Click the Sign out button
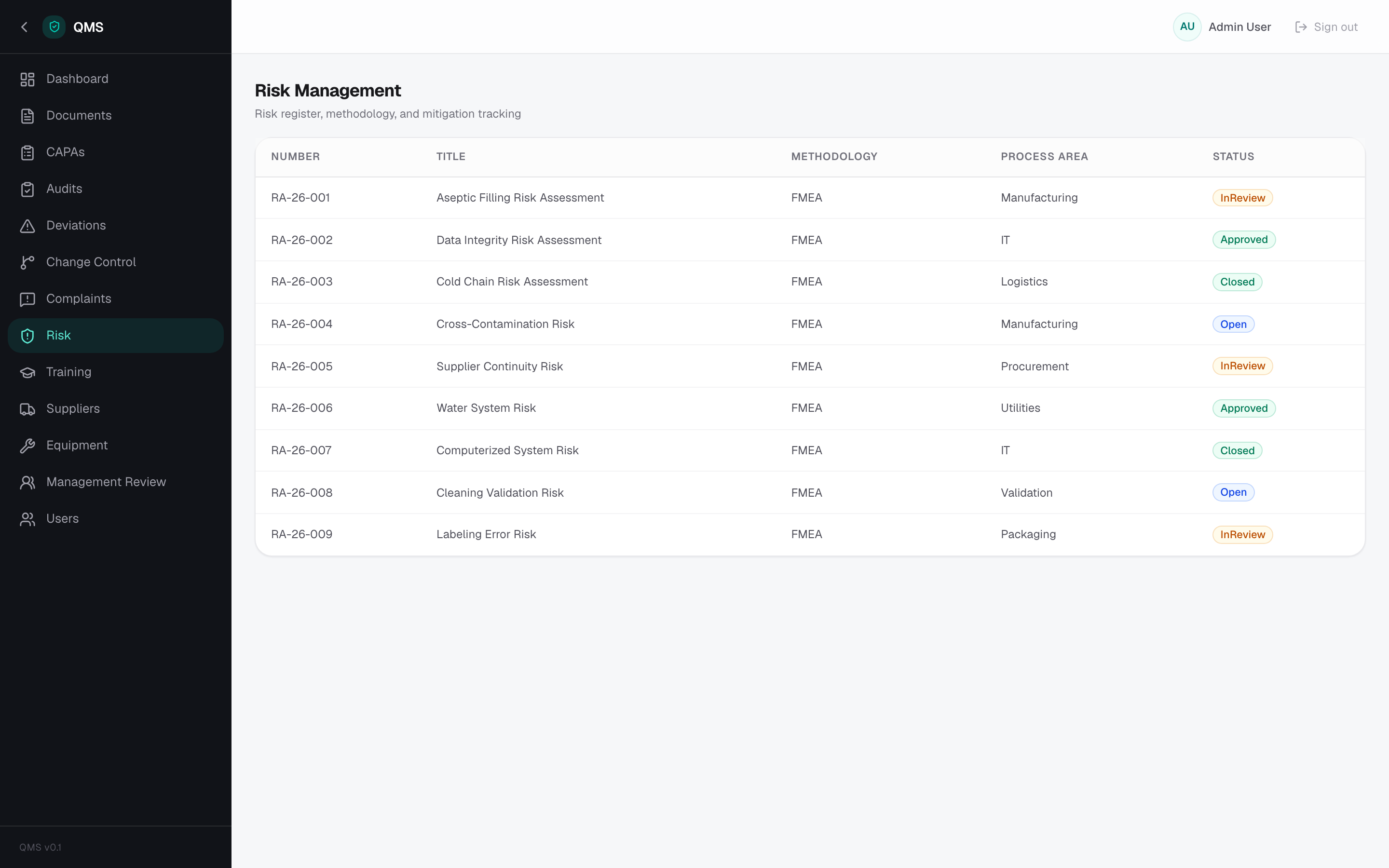The width and height of the screenshot is (1389, 868). (x=1326, y=27)
